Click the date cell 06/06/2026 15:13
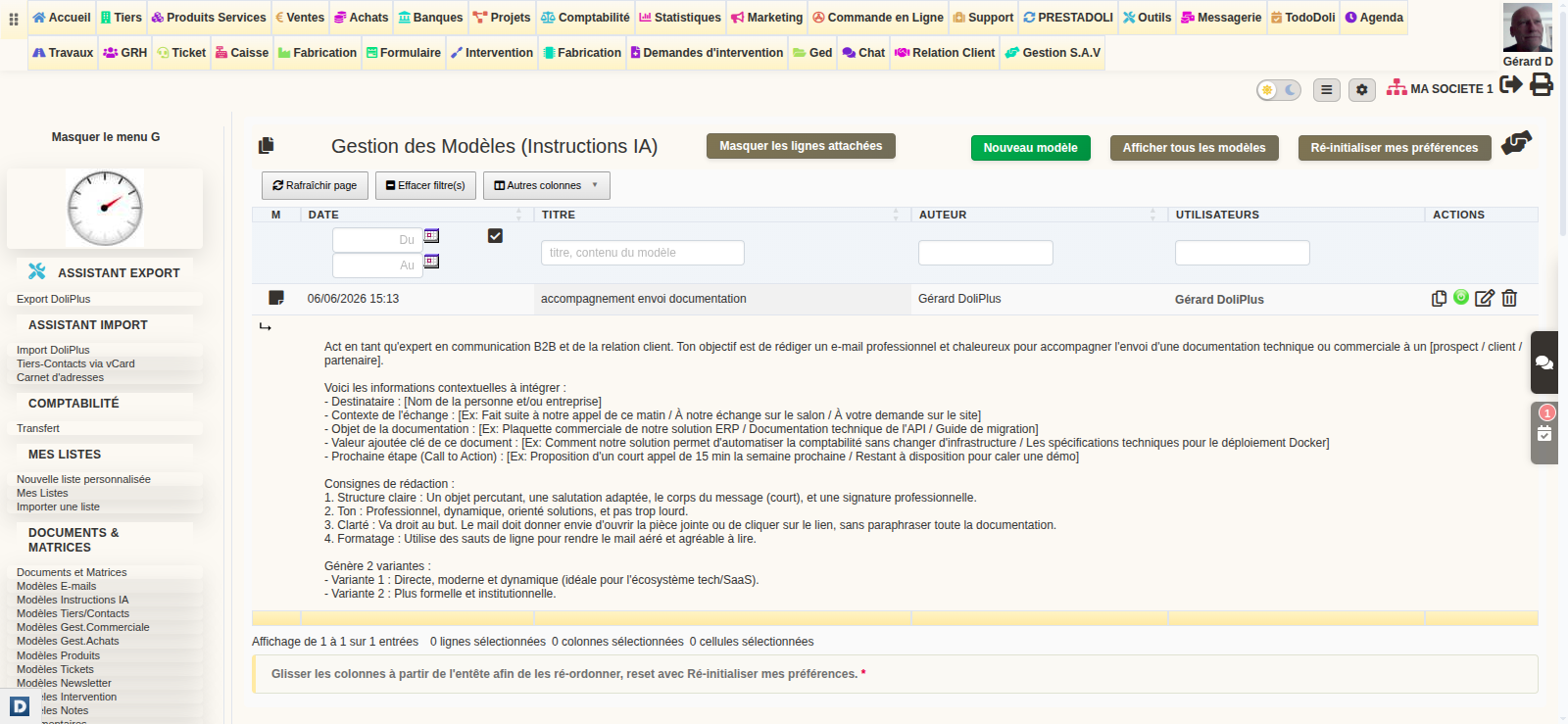Screen dimensions: 1568x724 tap(353, 299)
